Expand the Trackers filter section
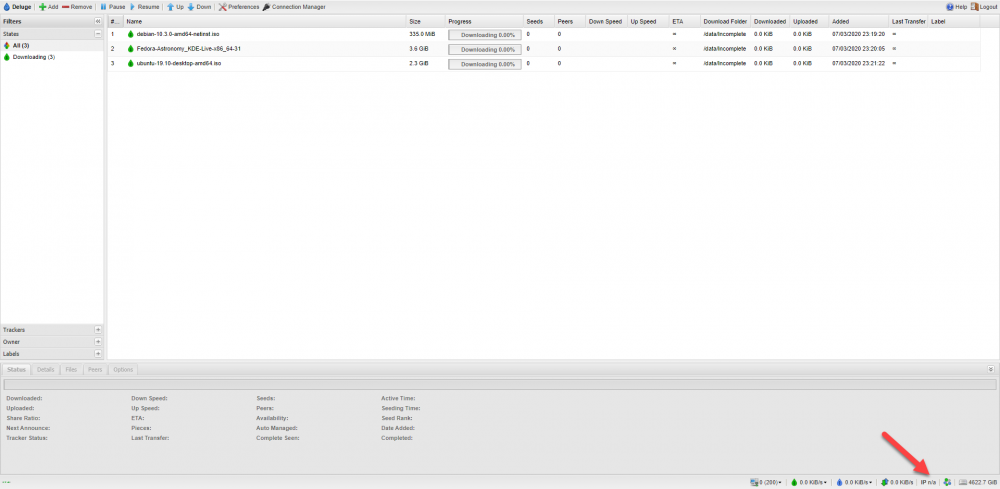This screenshot has width=1000, height=489. point(98,330)
